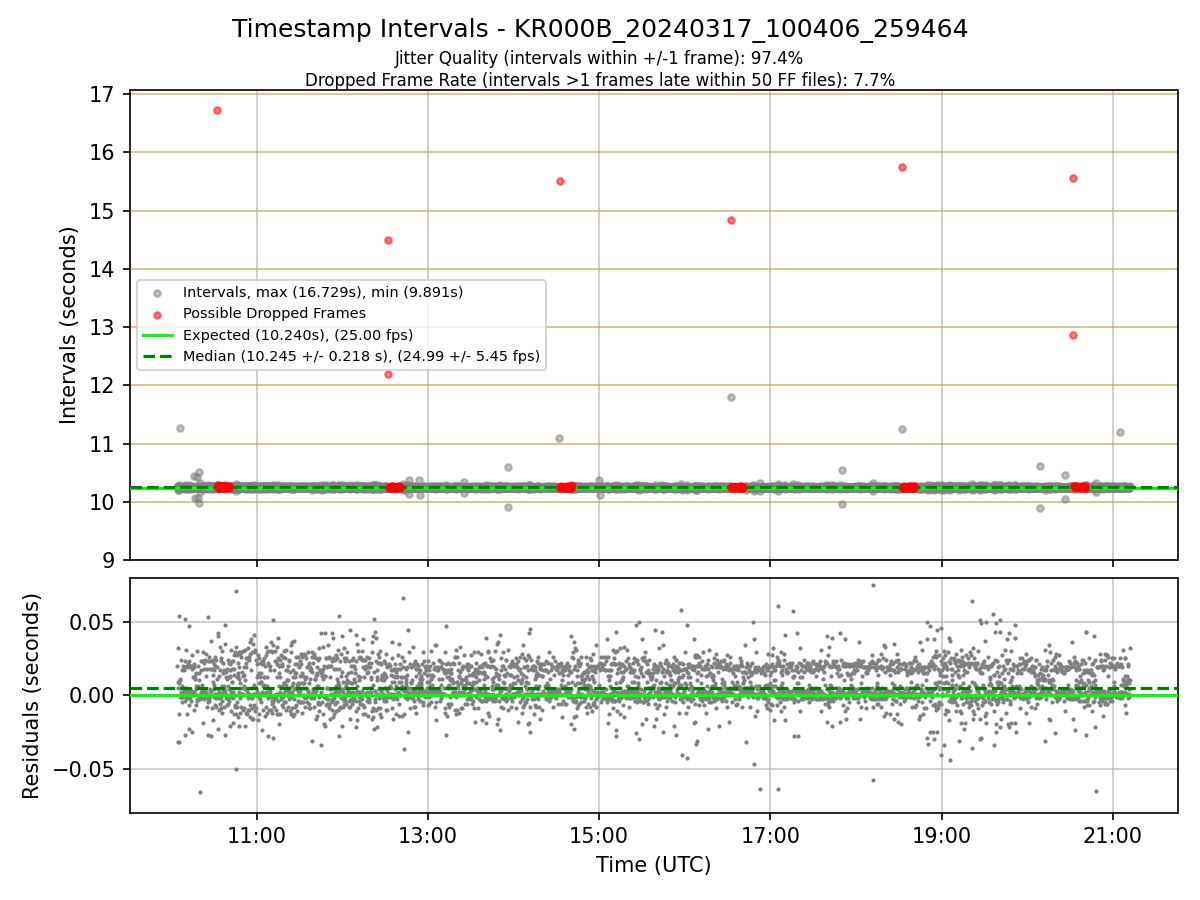This screenshot has width=1200, height=900.
Task: Click the x-axis tick label '11:00'
Action: click(257, 837)
